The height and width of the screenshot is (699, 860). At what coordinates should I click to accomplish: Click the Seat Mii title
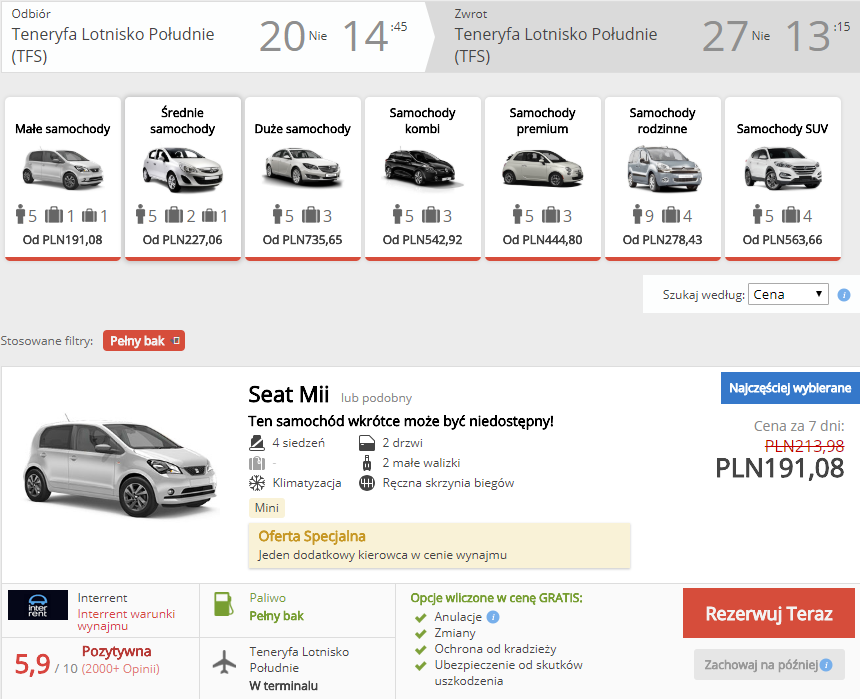coord(288,394)
